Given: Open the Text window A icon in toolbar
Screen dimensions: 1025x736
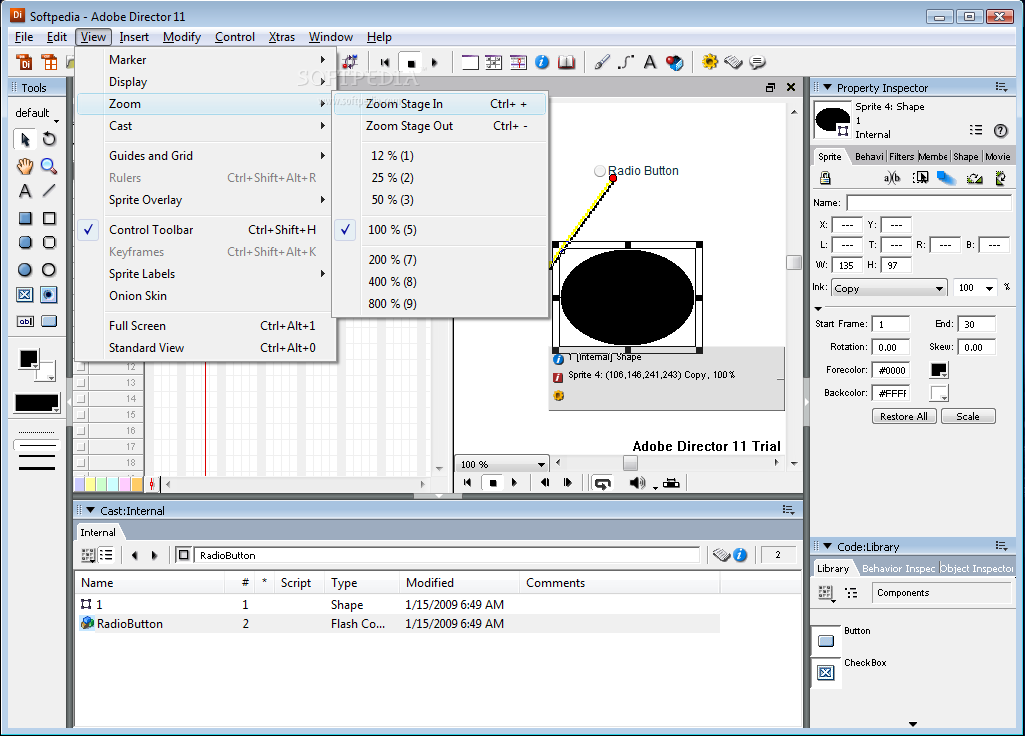Looking at the screenshot, I should click(x=649, y=62).
